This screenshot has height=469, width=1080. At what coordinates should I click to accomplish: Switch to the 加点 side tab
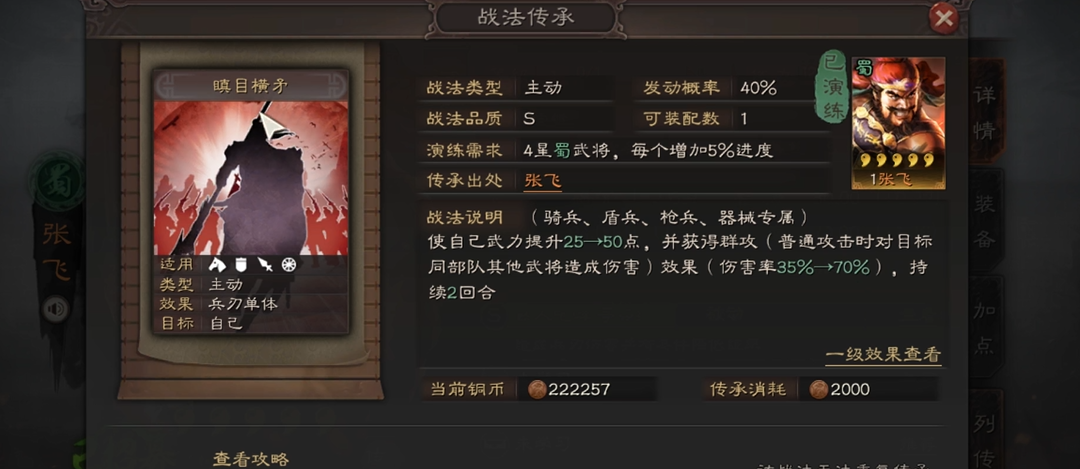(x=986, y=327)
